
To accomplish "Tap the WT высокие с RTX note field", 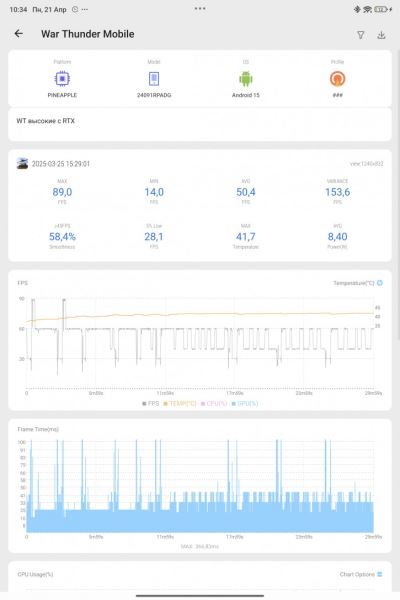I will 200,125.
